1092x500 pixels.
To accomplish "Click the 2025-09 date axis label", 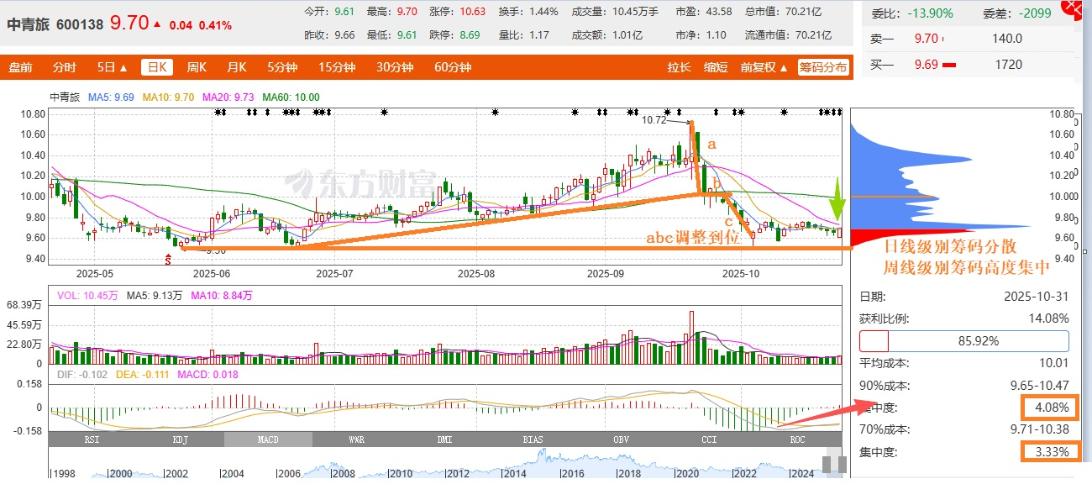I will pos(605,274).
